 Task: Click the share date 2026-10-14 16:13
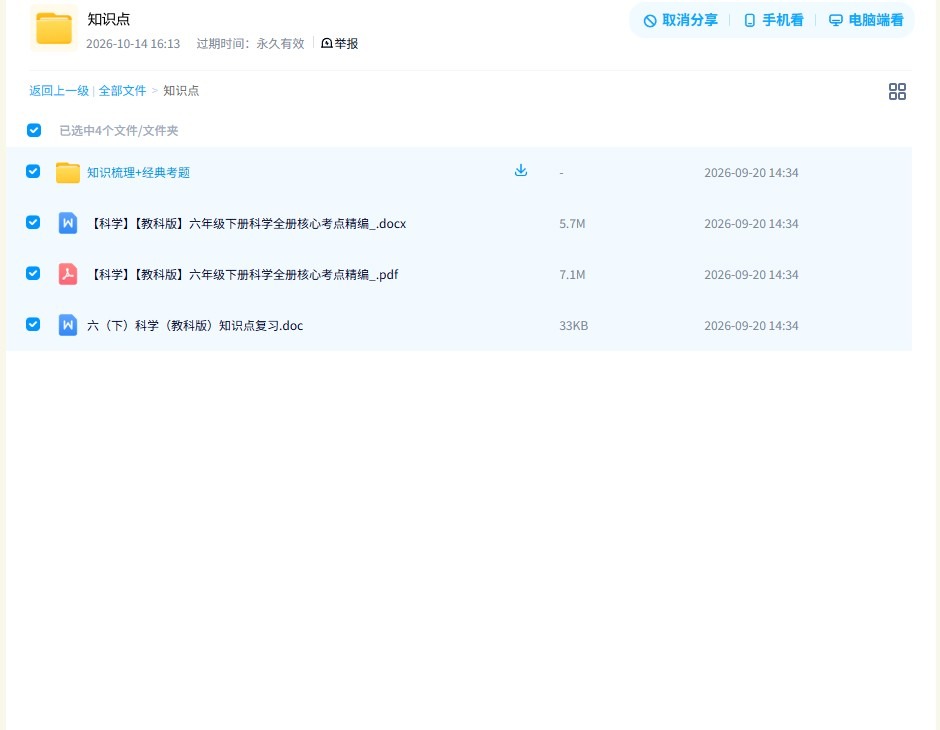click(x=133, y=44)
